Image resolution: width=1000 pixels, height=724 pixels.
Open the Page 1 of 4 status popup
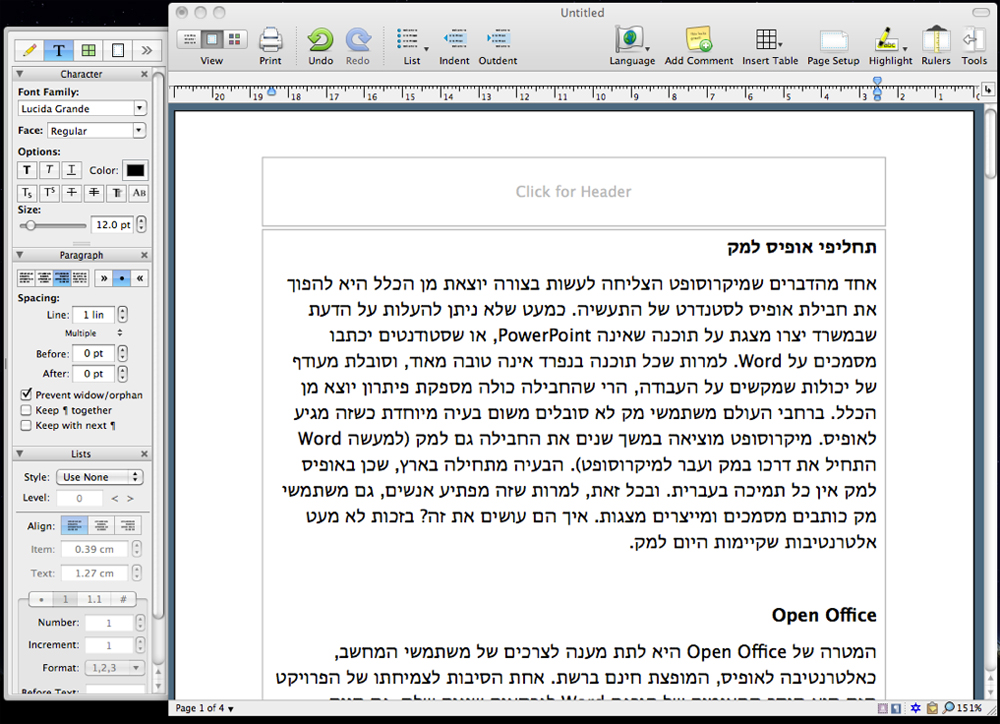coord(206,708)
